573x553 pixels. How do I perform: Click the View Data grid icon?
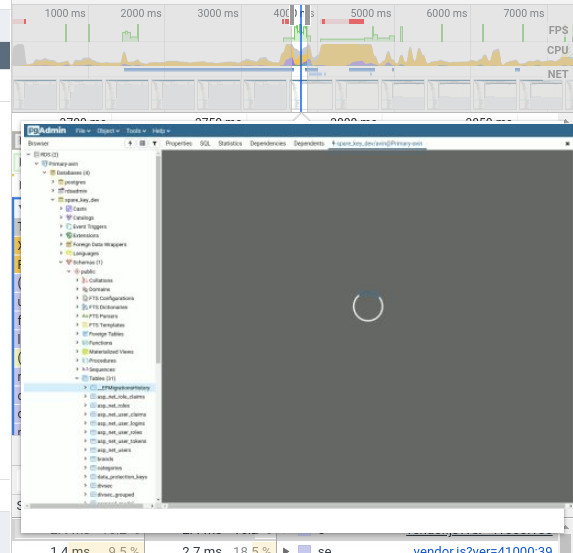pyautogui.click(x=143, y=143)
